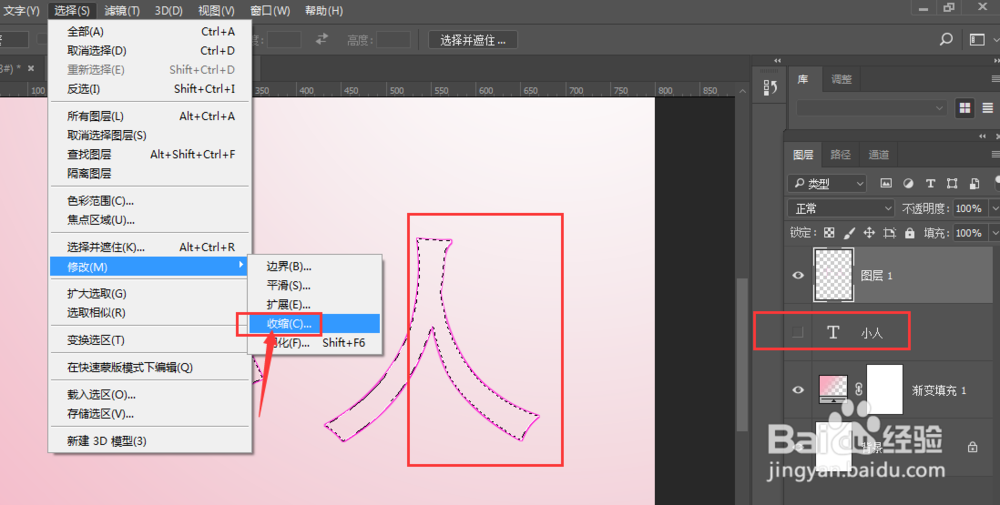1000x505 pixels.
Task: Filter layers by adjustment layer icon
Action: click(x=908, y=184)
